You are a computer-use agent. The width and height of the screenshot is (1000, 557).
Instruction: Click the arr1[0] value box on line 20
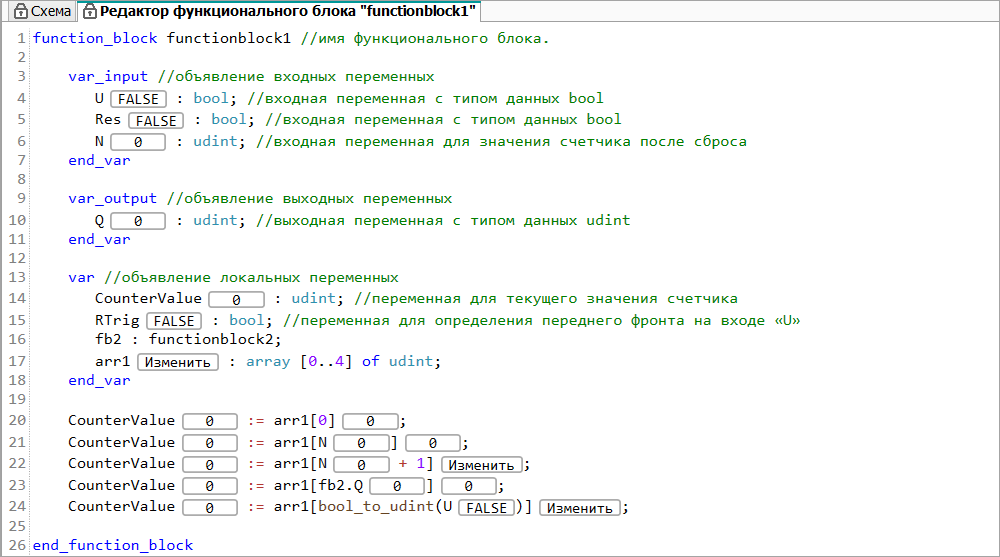[370, 422]
